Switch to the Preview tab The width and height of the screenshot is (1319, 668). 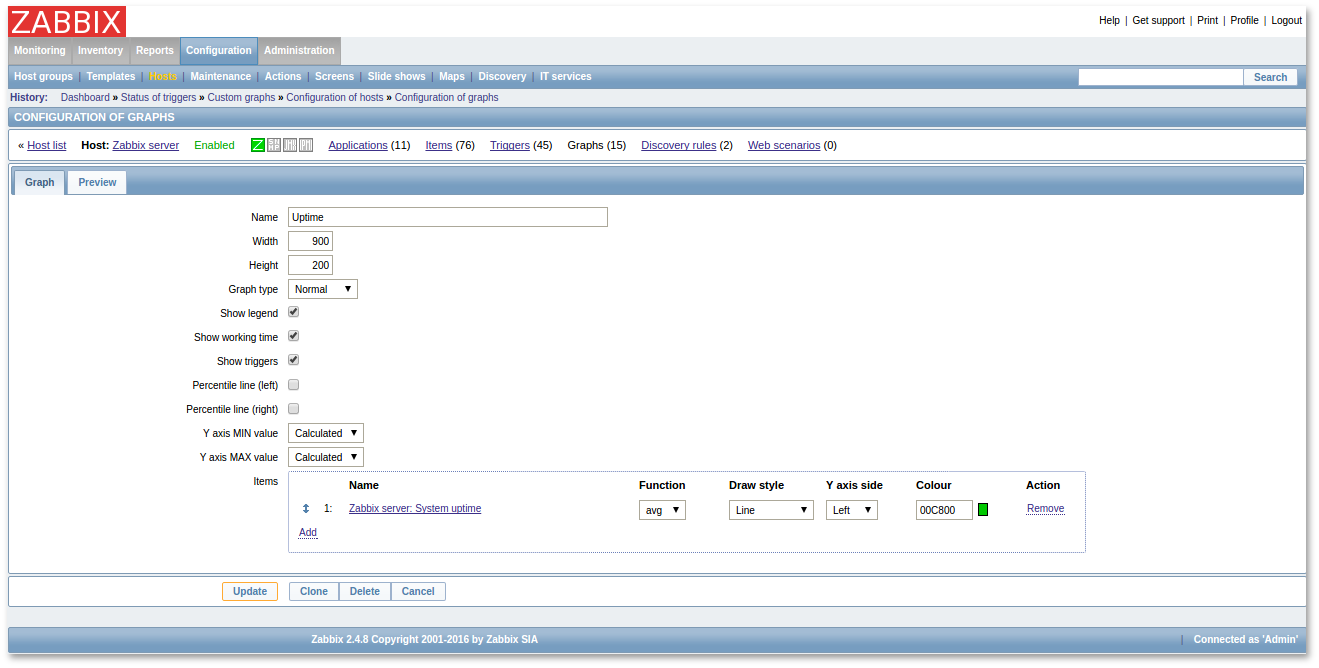click(x=97, y=182)
